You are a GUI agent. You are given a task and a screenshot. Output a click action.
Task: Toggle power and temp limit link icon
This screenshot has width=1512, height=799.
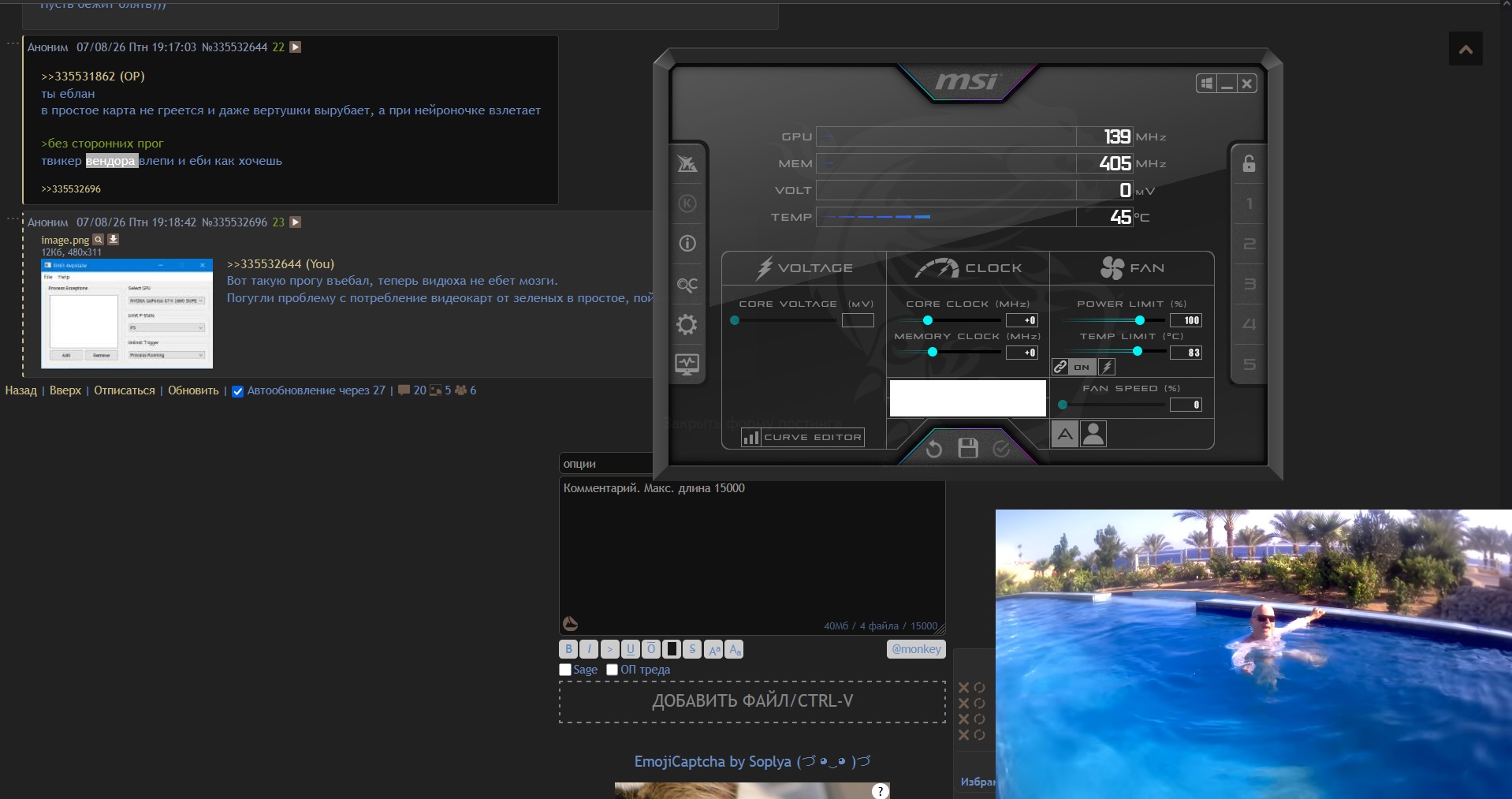1060,367
